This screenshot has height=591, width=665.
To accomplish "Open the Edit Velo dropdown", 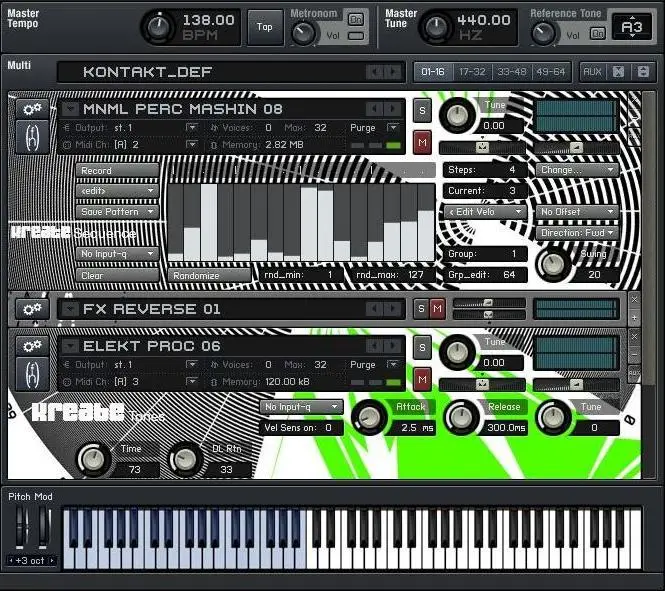I will (485, 212).
